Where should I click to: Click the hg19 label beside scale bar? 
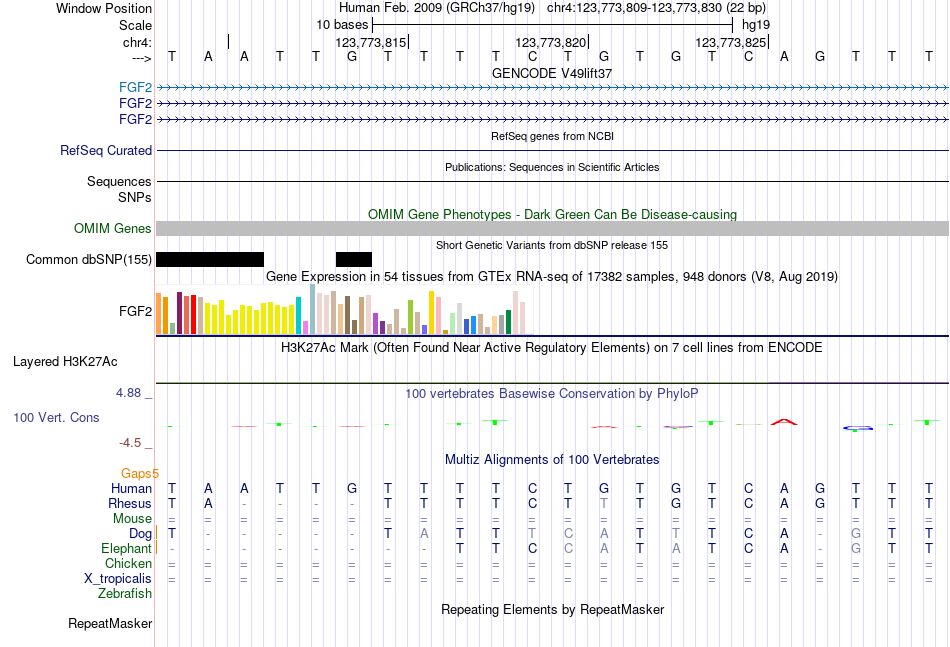pos(756,25)
